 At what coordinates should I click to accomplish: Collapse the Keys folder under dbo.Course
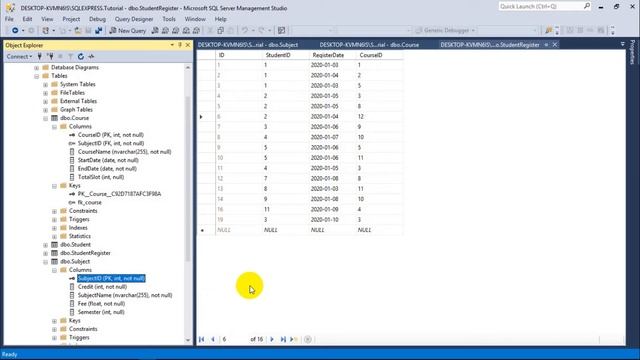[55, 186]
